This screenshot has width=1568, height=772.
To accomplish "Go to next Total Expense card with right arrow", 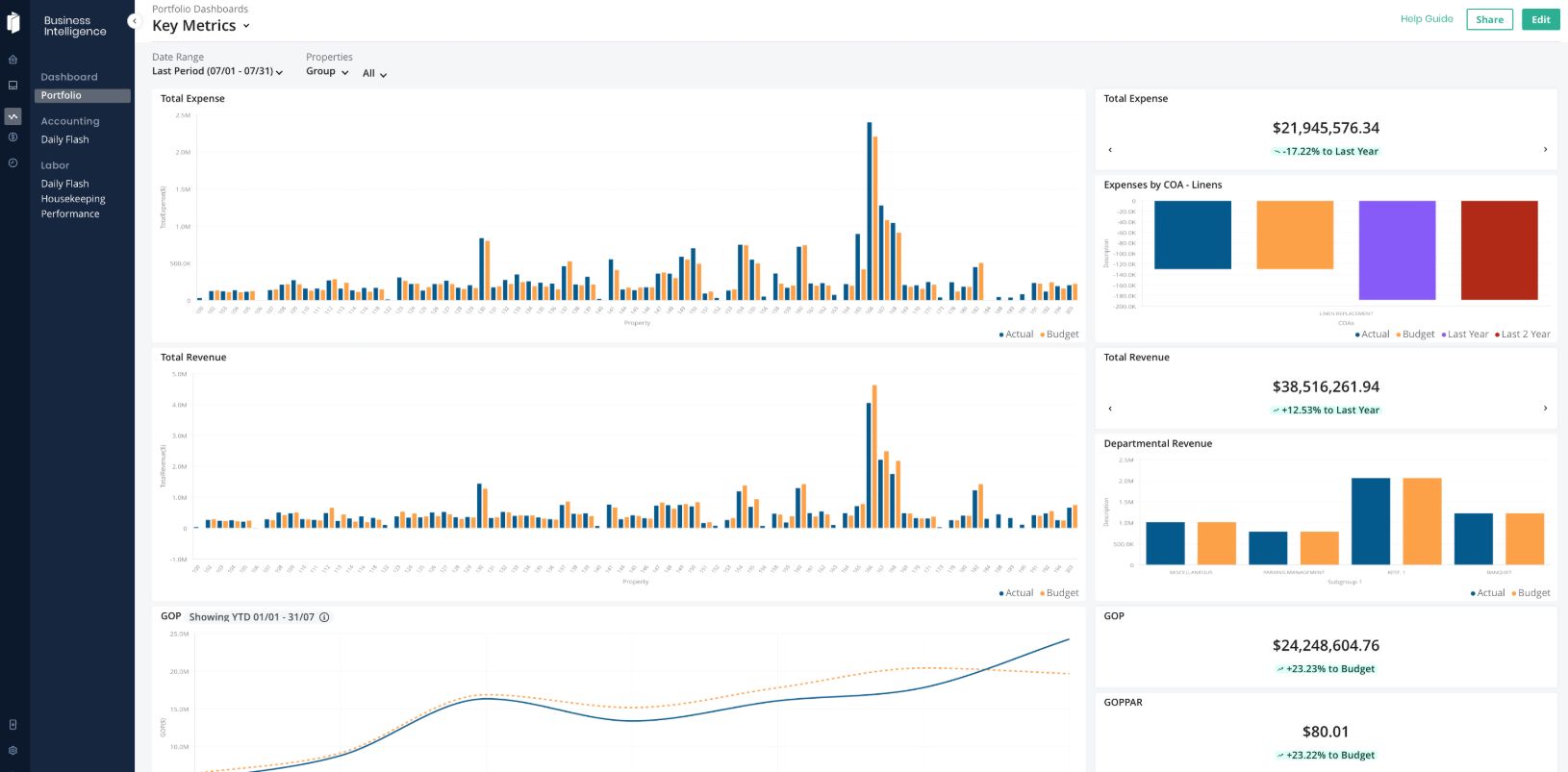I will (x=1545, y=150).
